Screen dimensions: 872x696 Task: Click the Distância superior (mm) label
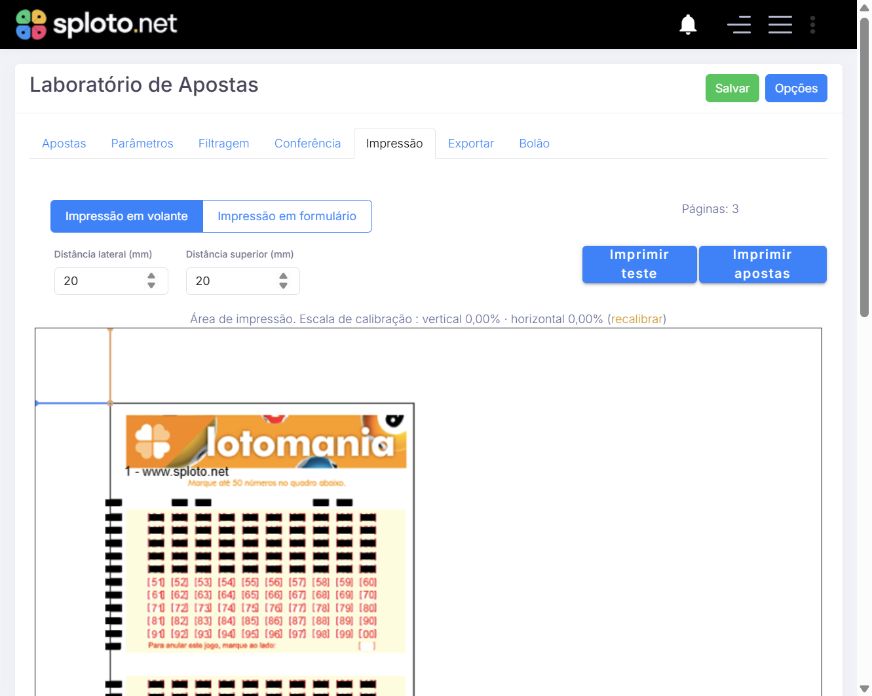pos(240,254)
